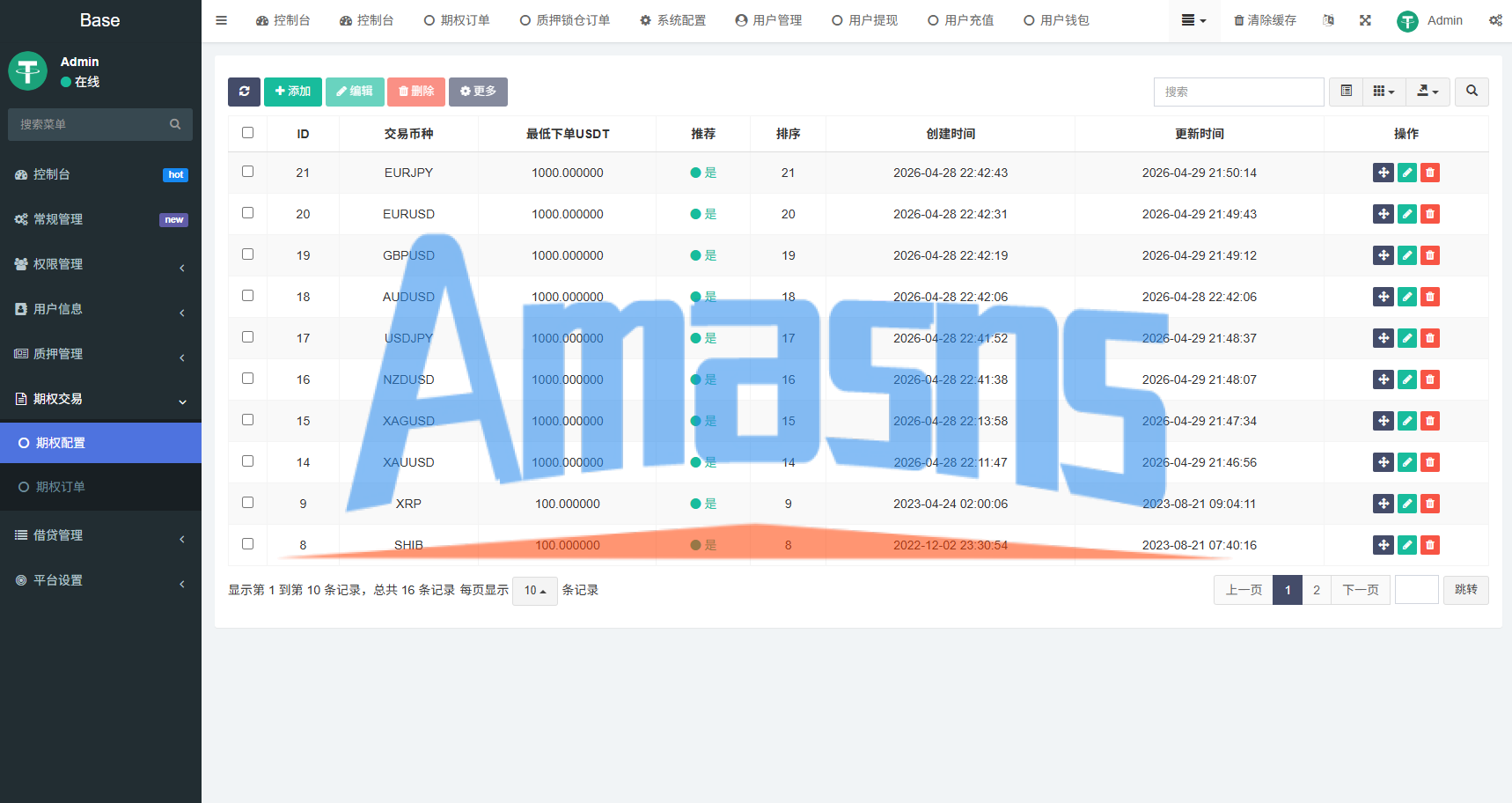This screenshot has height=803, width=1512.
Task: Click the fullscreen expand icon
Action: [1365, 20]
